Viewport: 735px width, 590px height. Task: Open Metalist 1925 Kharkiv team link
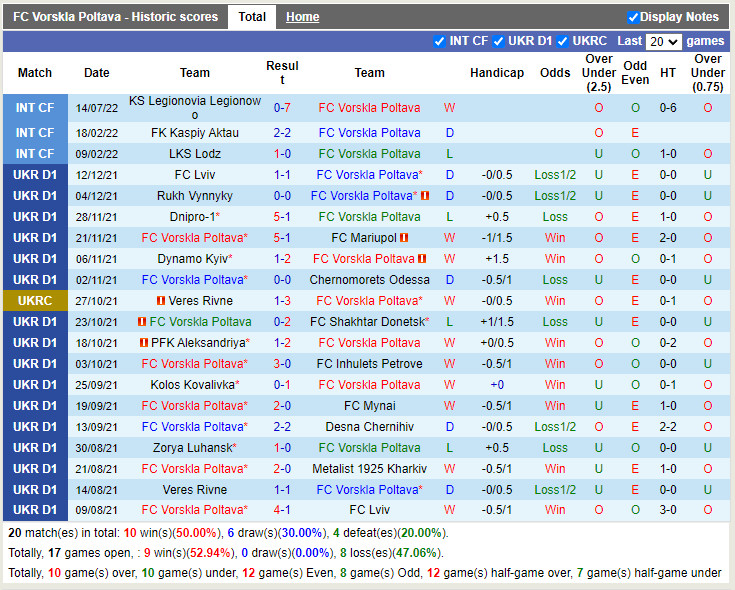(369, 469)
